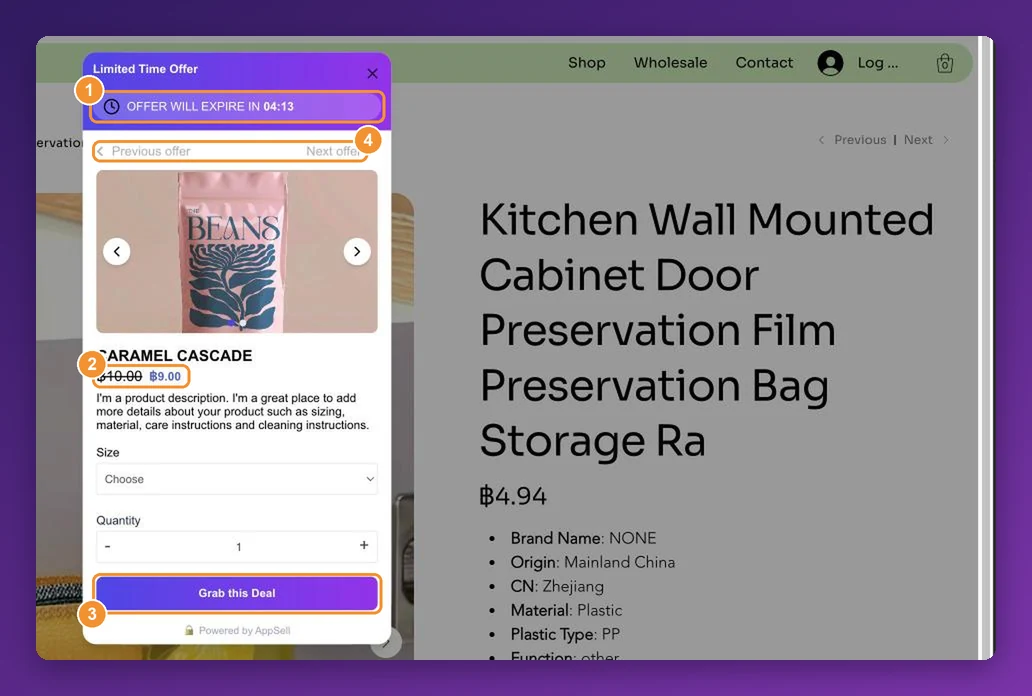
Task: Go to Next offer in popup
Action: coord(333,151)
